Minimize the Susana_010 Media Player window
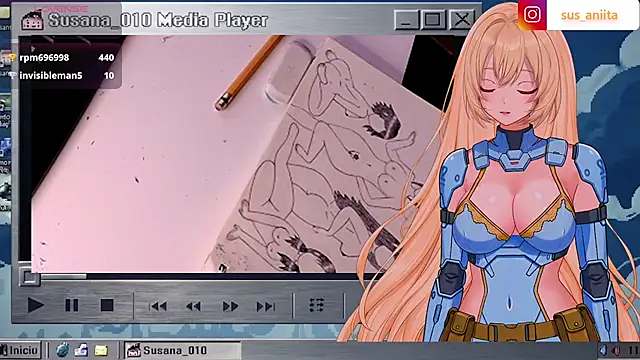Image resolution: width=640 pixels, height=360 pixels. pyautogui.click(x=406, y=19)
